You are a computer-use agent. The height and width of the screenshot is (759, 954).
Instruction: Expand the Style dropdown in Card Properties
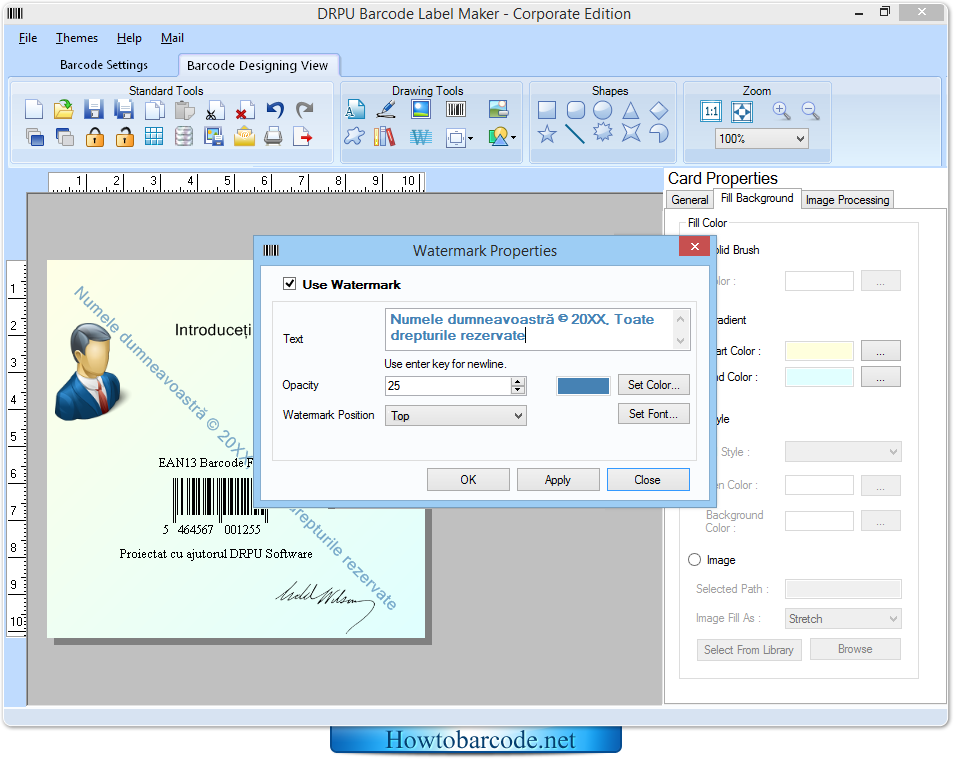tap(843, 452)
